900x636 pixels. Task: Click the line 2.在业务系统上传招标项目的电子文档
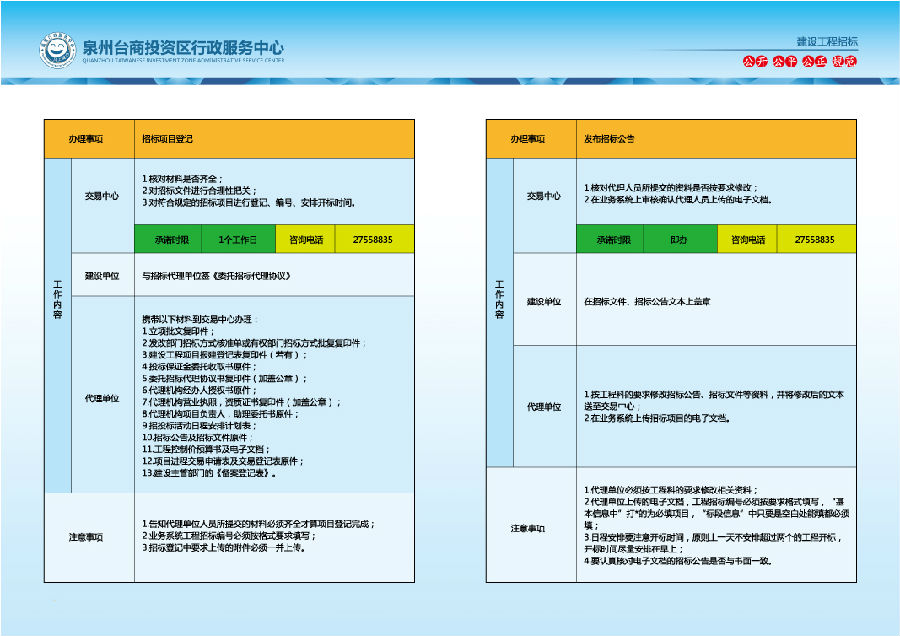click(658, 418)
